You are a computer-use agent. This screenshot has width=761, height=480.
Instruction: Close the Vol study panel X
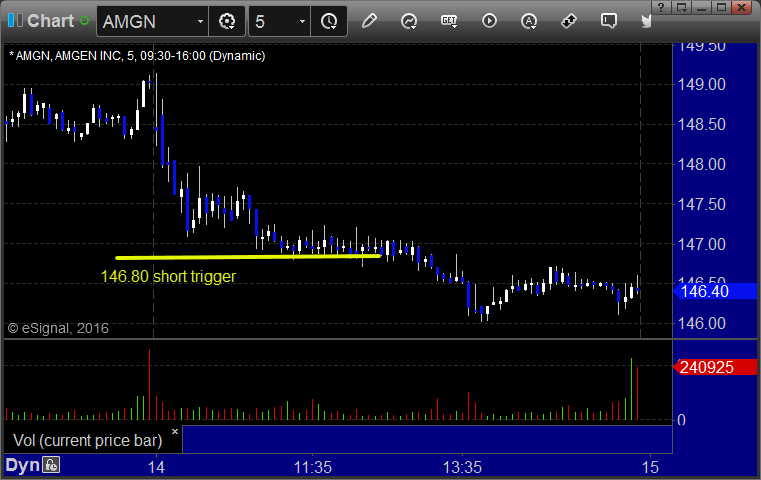pos(175,431)
